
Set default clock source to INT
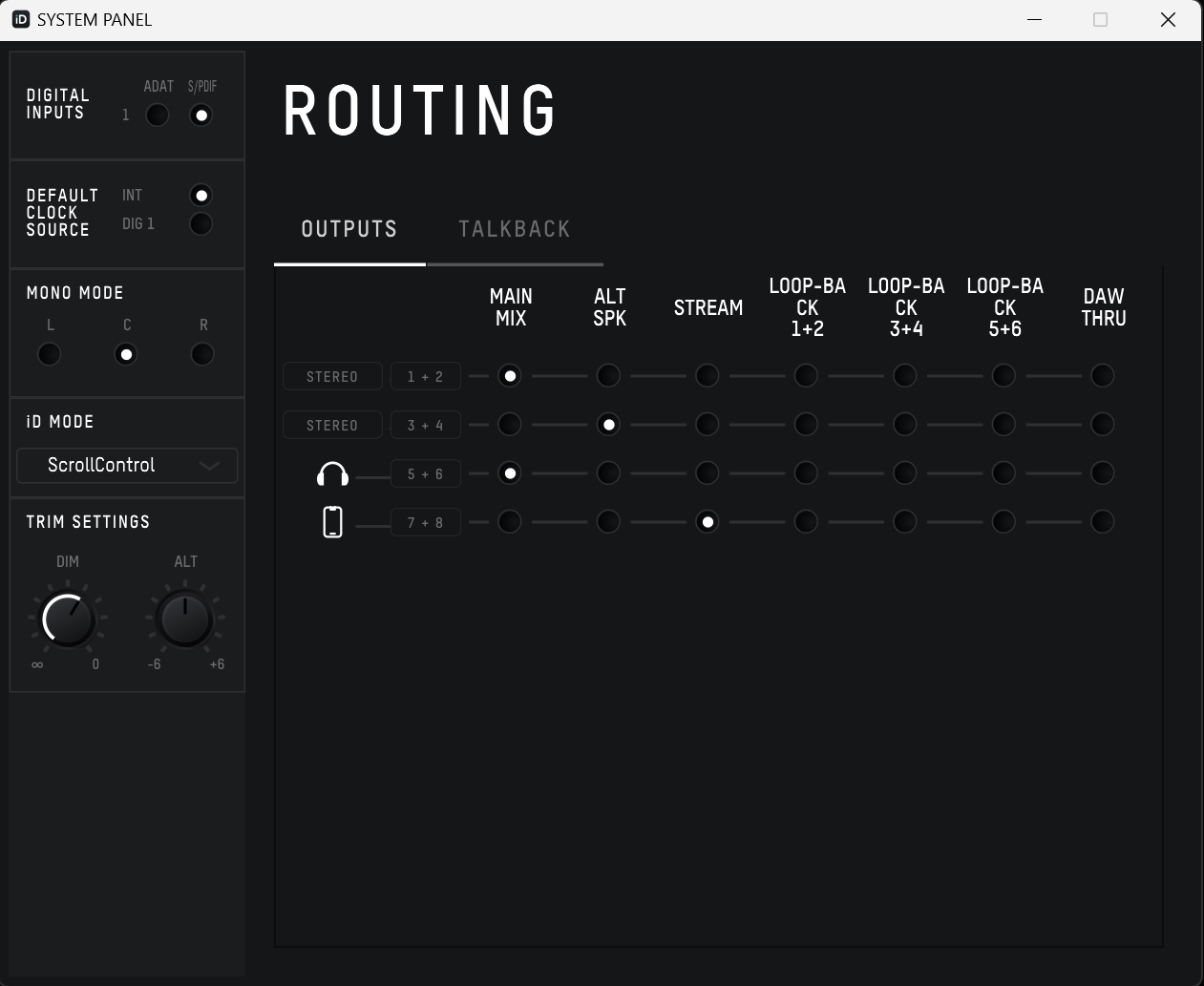click(x=201, y=196)
